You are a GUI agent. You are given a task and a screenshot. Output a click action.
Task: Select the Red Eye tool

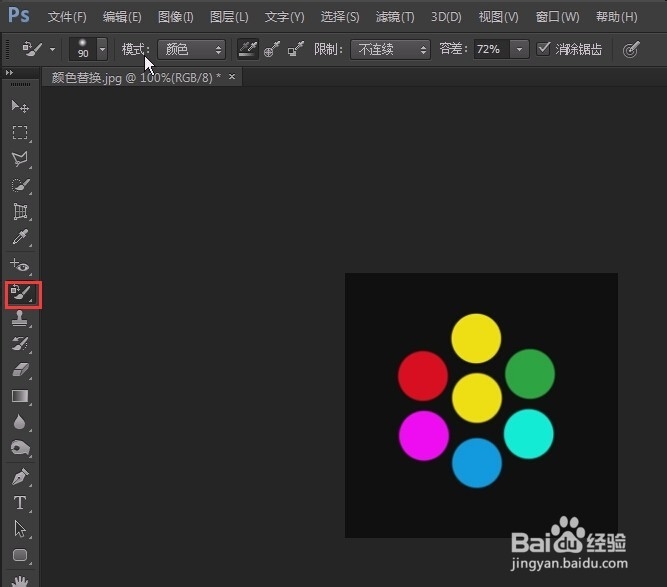[x=20, y=266]
